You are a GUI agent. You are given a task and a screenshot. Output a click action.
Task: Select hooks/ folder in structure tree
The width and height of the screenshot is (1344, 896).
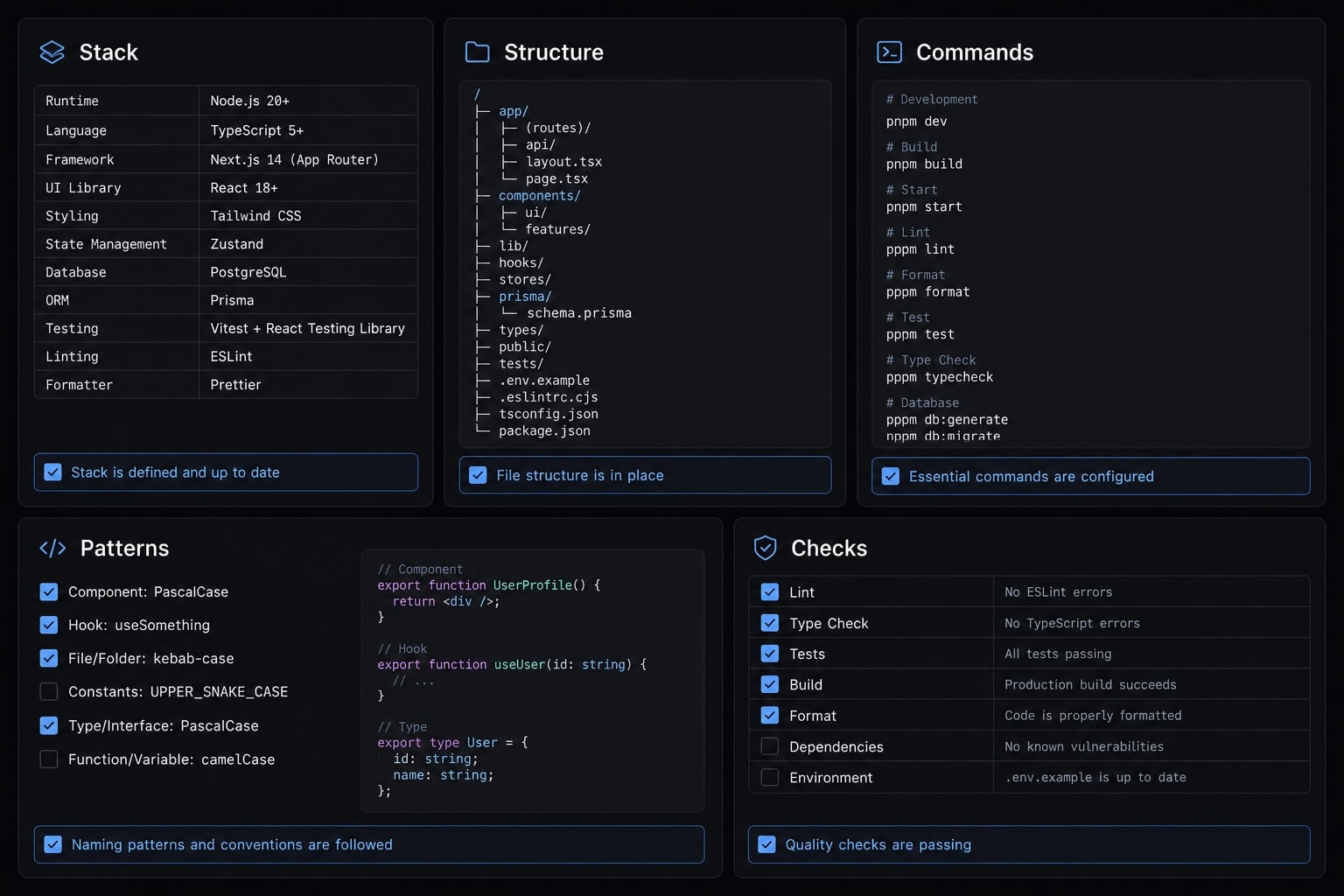[521, 262]
